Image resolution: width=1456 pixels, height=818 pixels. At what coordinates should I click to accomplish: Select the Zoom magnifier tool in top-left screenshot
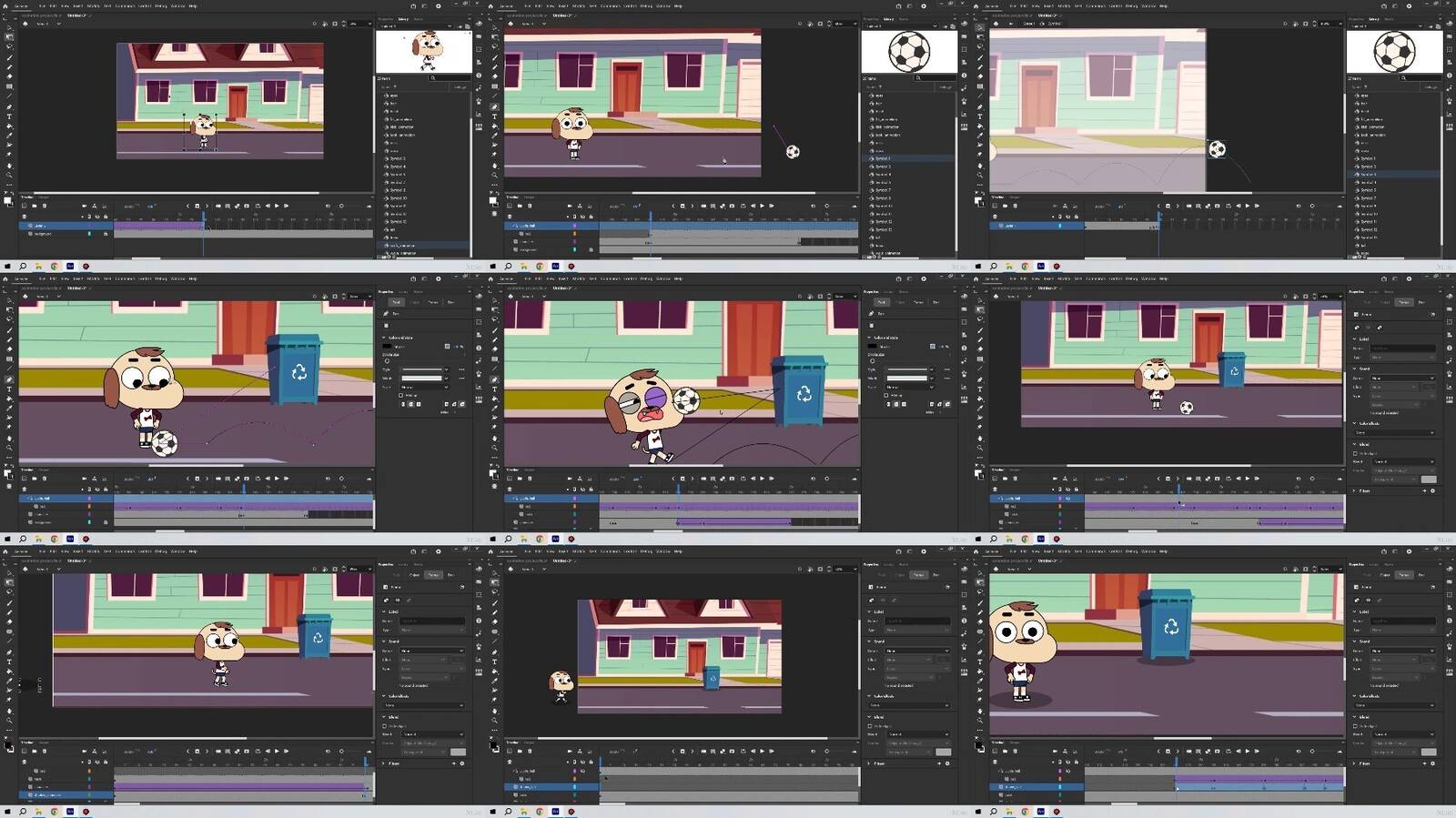pos(9,175)
